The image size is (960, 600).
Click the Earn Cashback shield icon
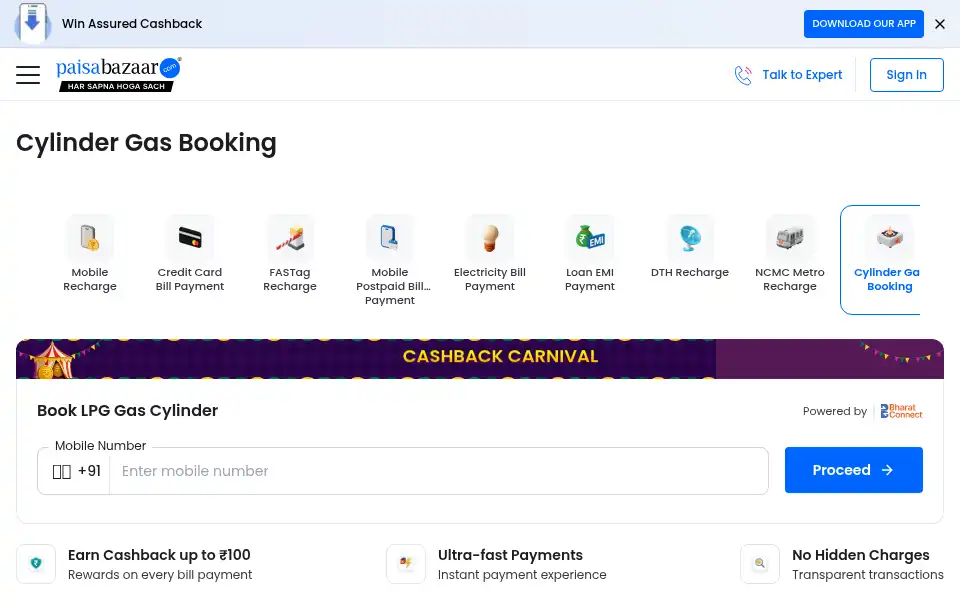point(36,563)
